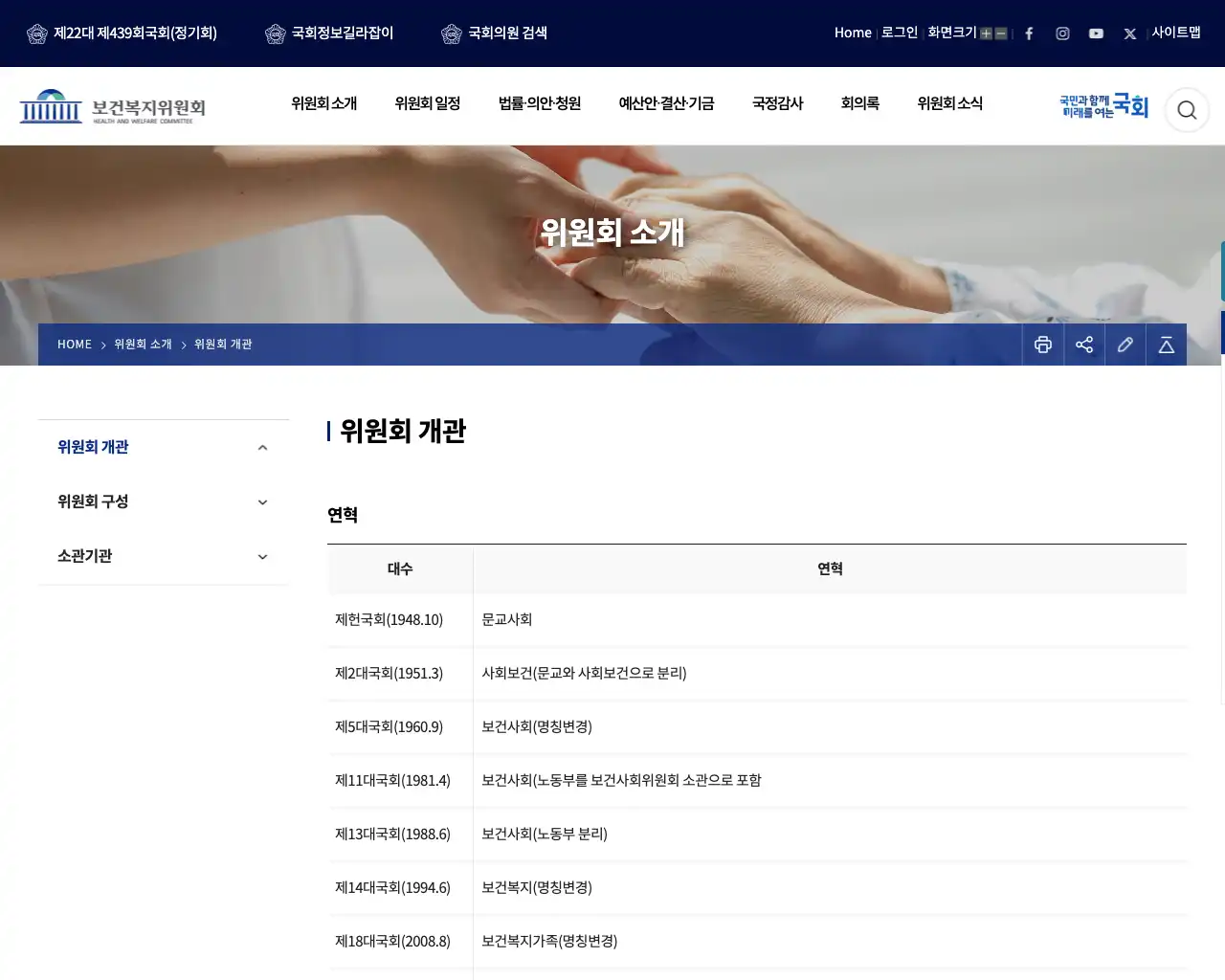Screen dimensions: 1225x980
Task: Open the X (Twitter) icon link
Action: click(x=1129, y=33)
